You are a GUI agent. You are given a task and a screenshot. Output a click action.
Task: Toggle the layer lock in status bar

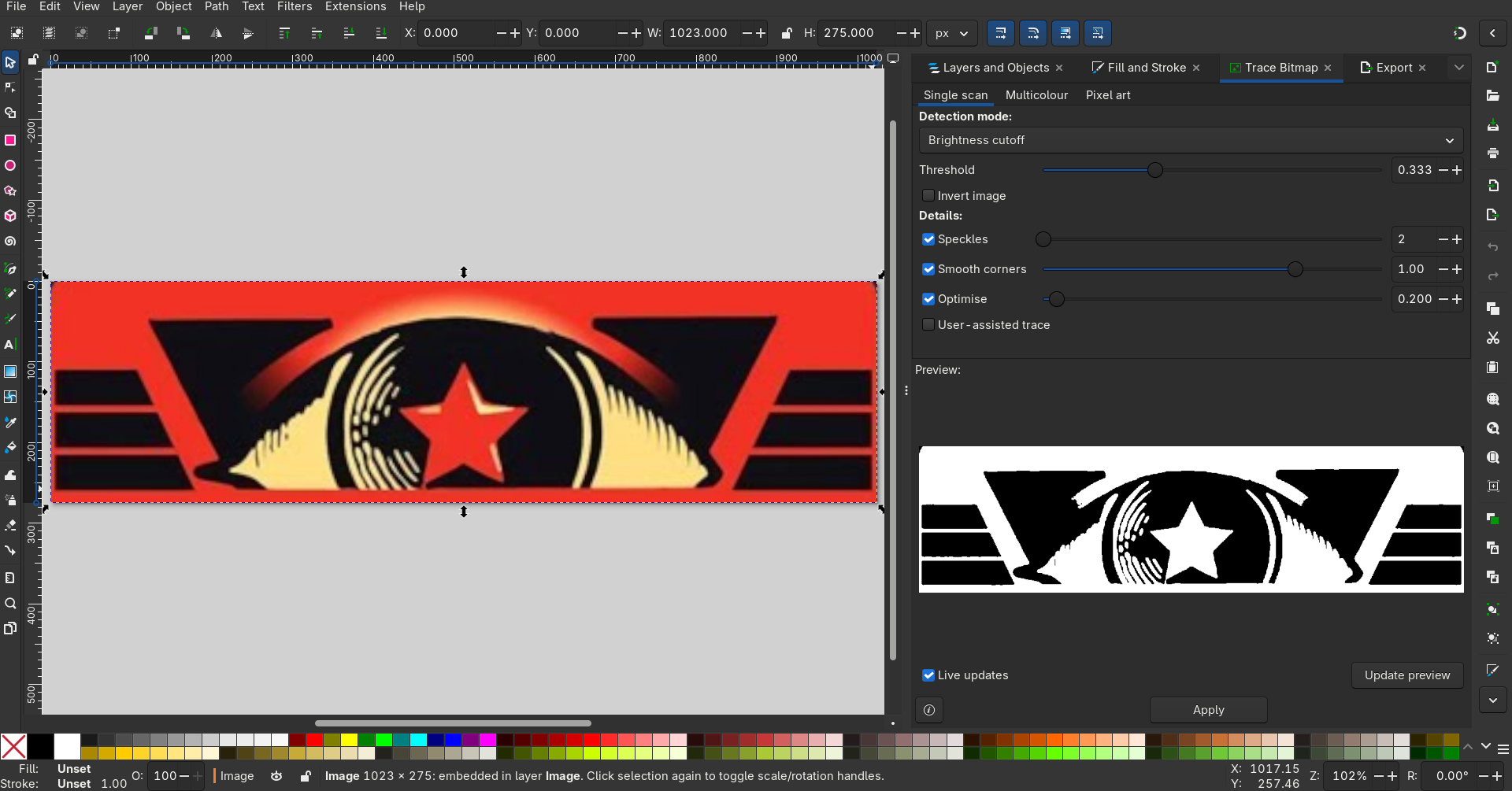pyautogui.click(x=306, y=776)
